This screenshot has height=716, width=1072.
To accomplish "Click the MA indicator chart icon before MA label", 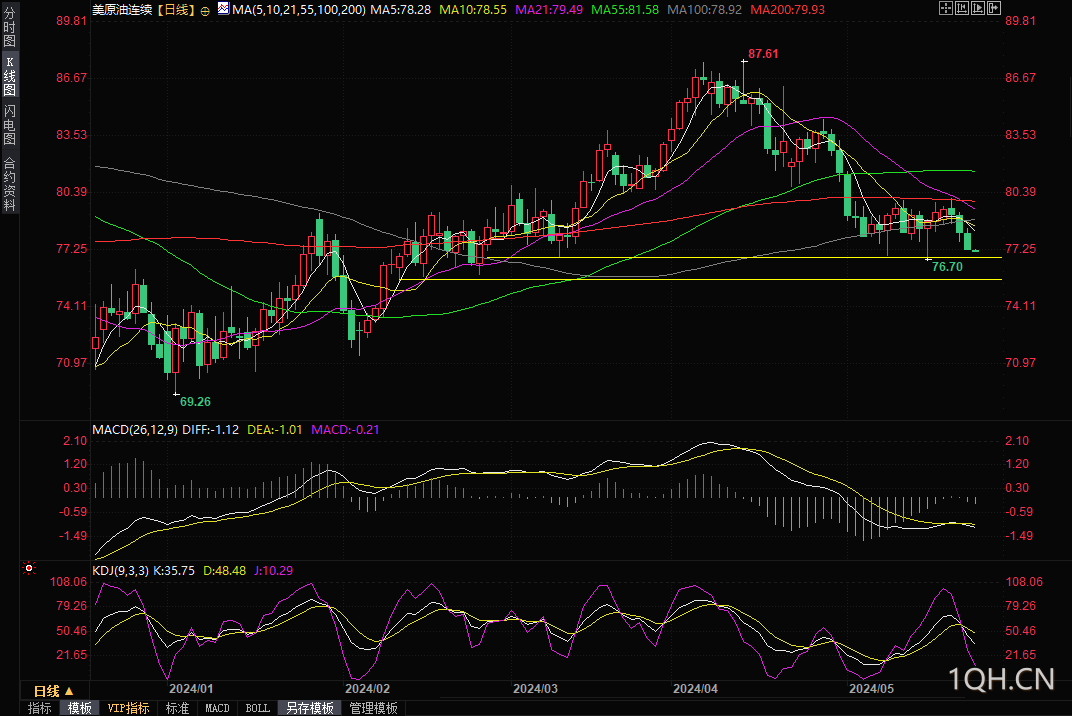I will point(224,8).
